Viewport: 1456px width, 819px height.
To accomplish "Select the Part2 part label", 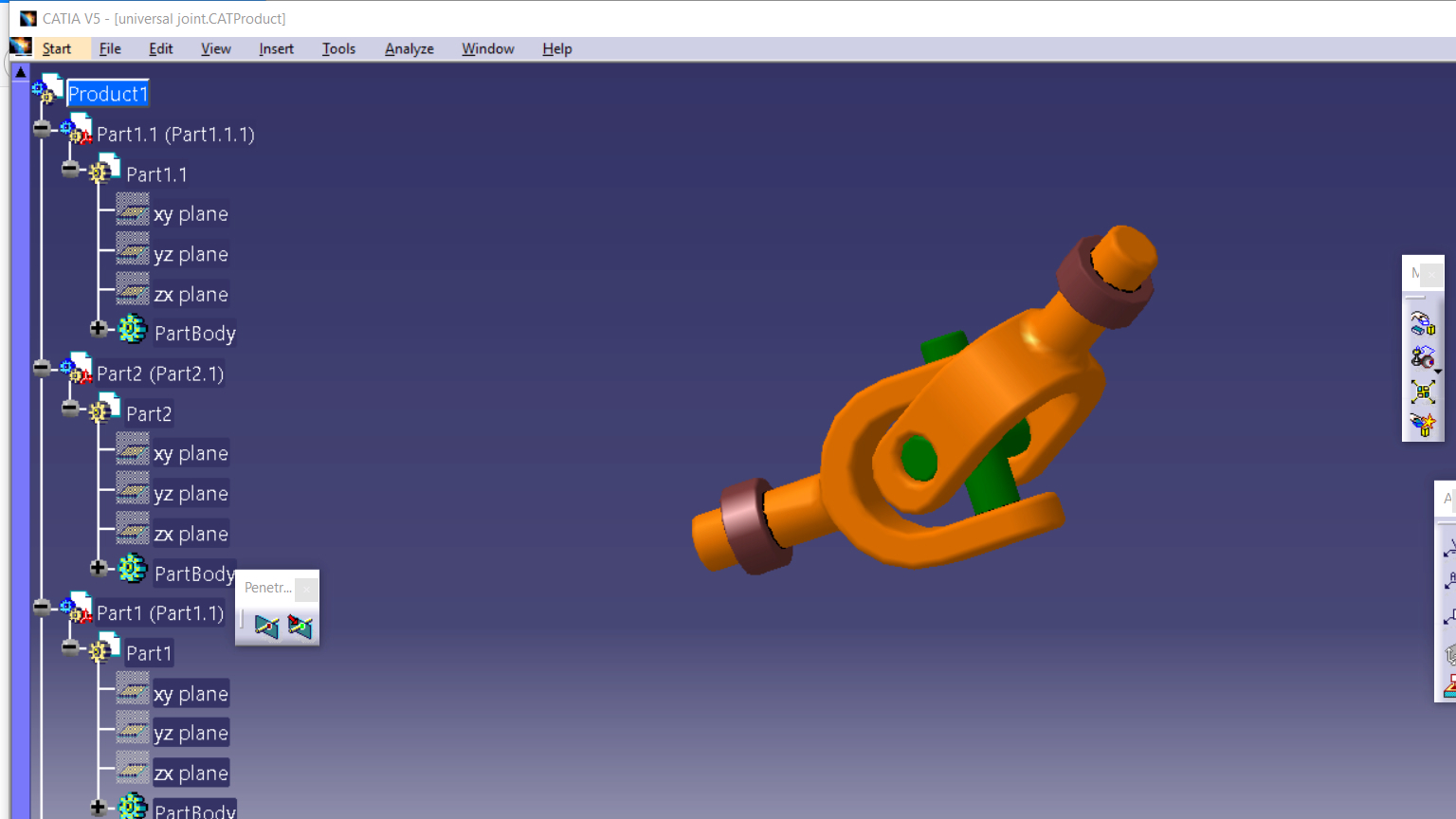I will 149,414.
